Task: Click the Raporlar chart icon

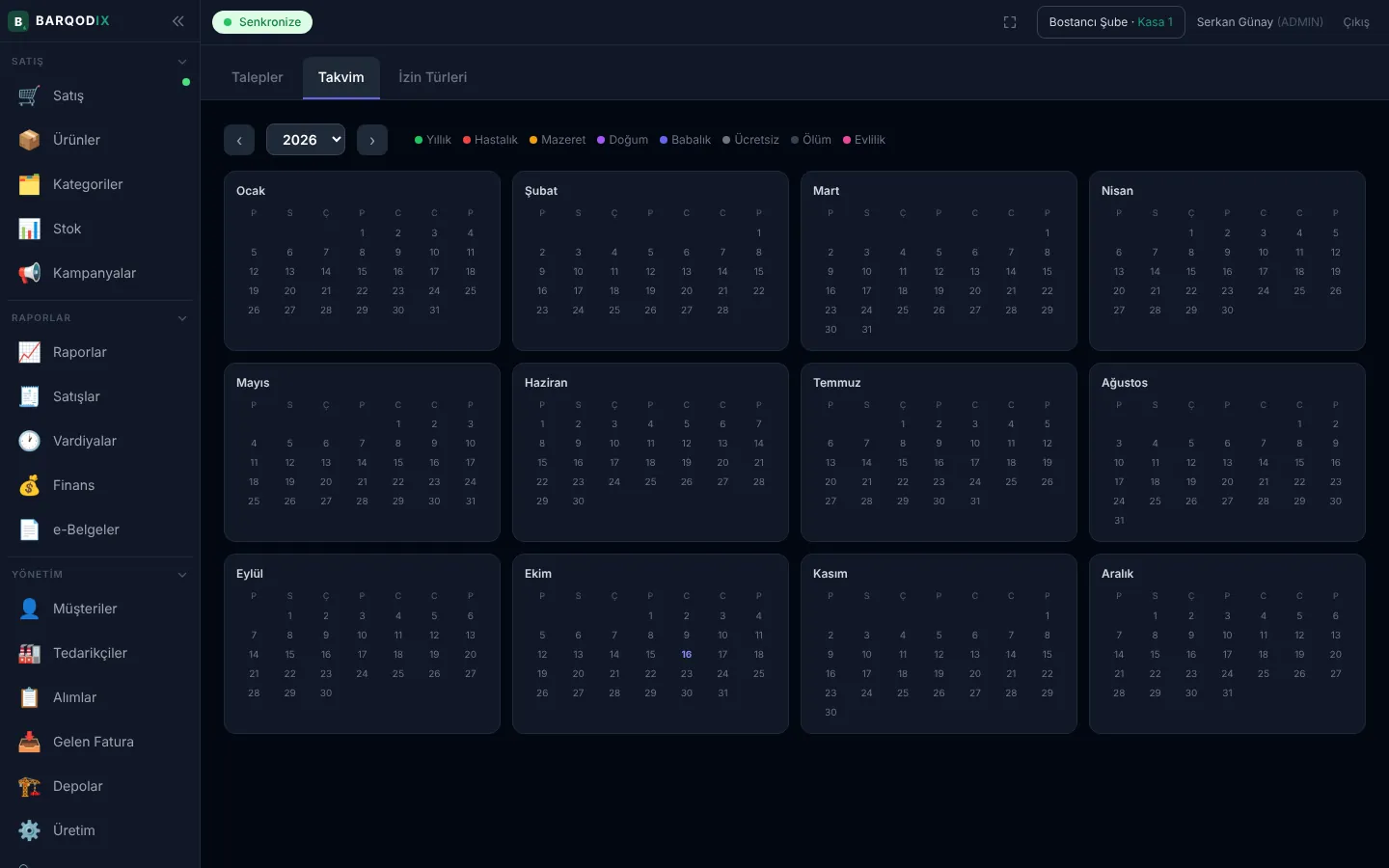Action: point(29,352)
